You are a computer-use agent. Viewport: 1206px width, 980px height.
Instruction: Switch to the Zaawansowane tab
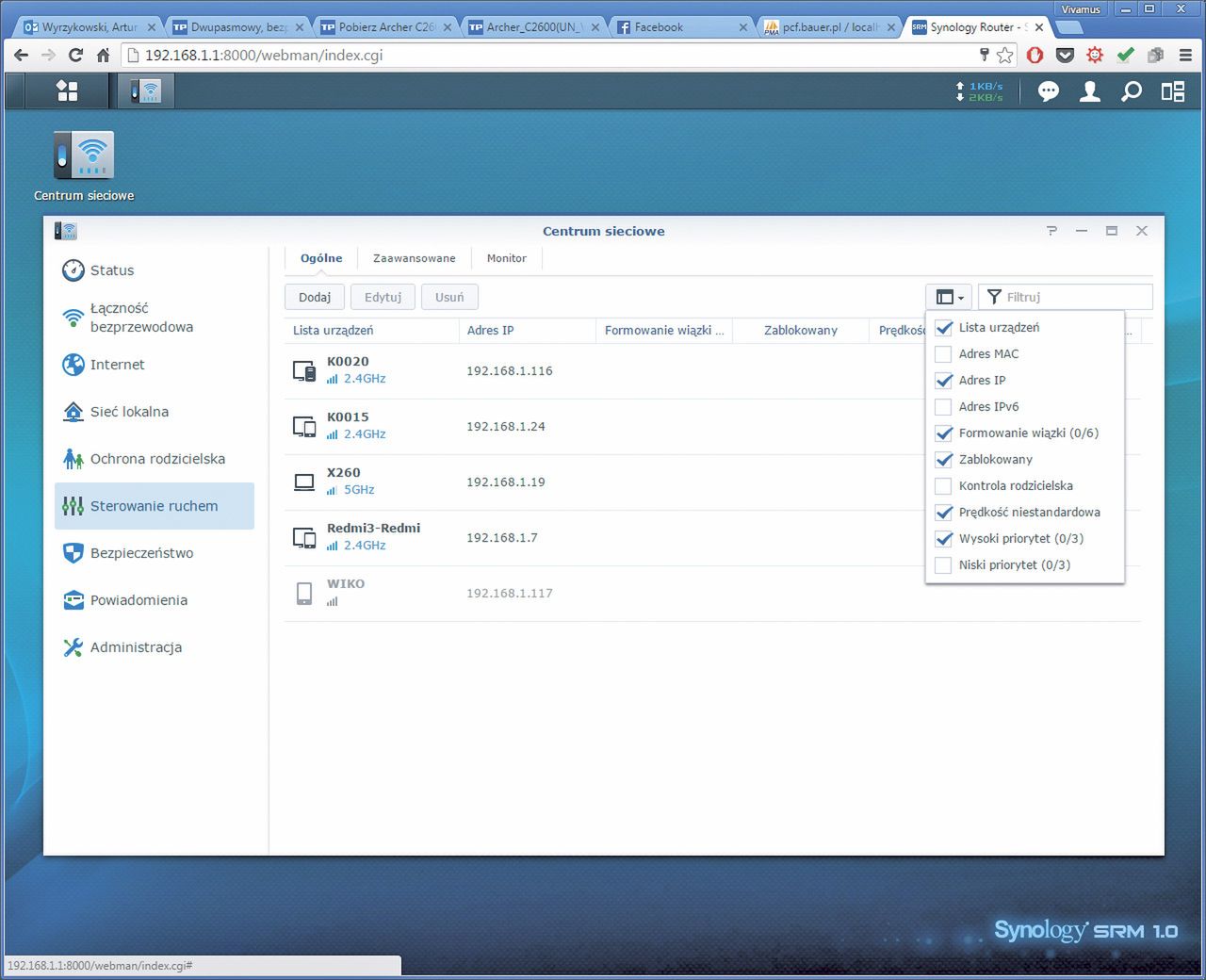click(x=415, y=258)
